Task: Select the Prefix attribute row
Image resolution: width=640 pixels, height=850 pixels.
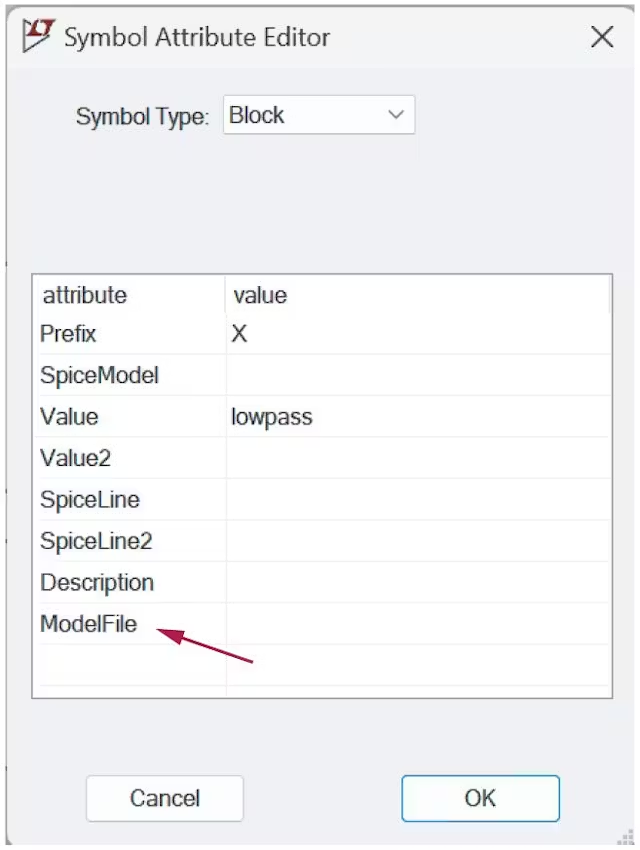Action: tap(68, 334)
